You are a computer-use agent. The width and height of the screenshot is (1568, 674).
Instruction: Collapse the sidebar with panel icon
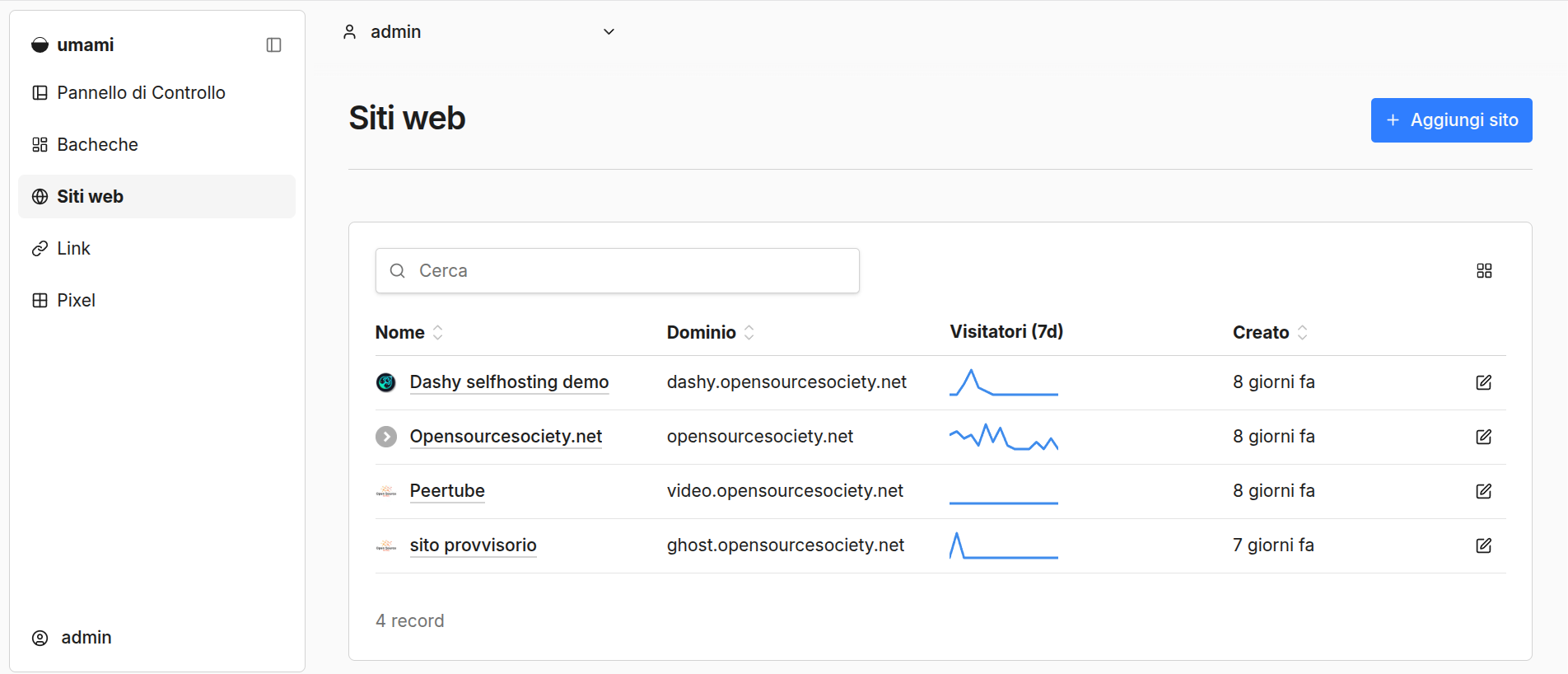click(x=274, y=44)
